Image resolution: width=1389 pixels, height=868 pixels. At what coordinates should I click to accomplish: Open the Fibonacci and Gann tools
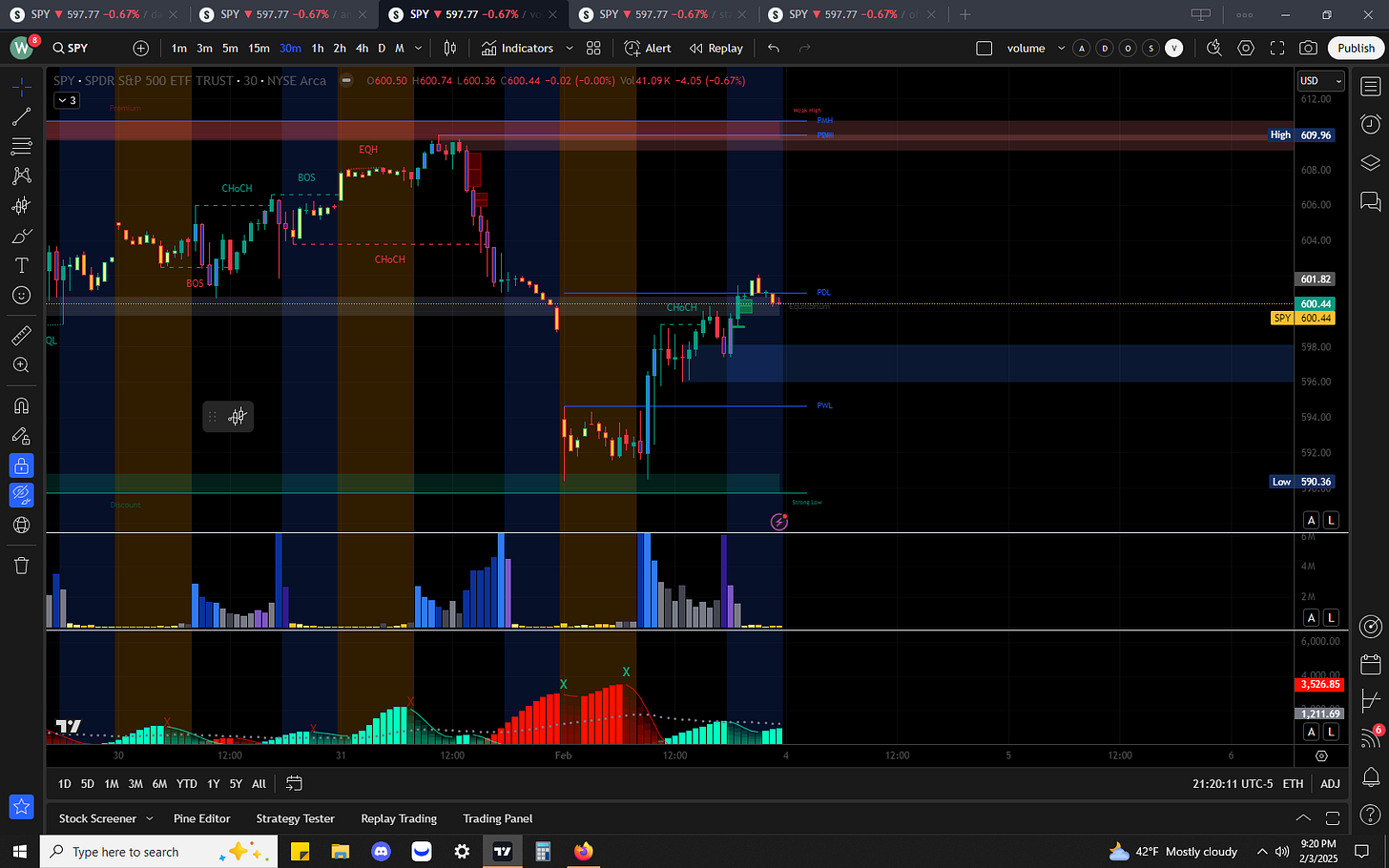[x=21, y=146]
